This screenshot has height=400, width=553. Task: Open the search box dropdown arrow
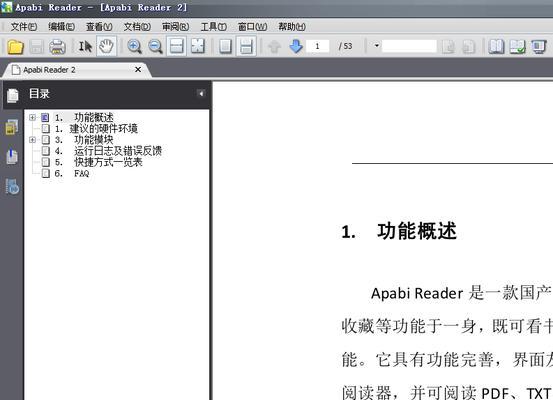tap(376, 46)
